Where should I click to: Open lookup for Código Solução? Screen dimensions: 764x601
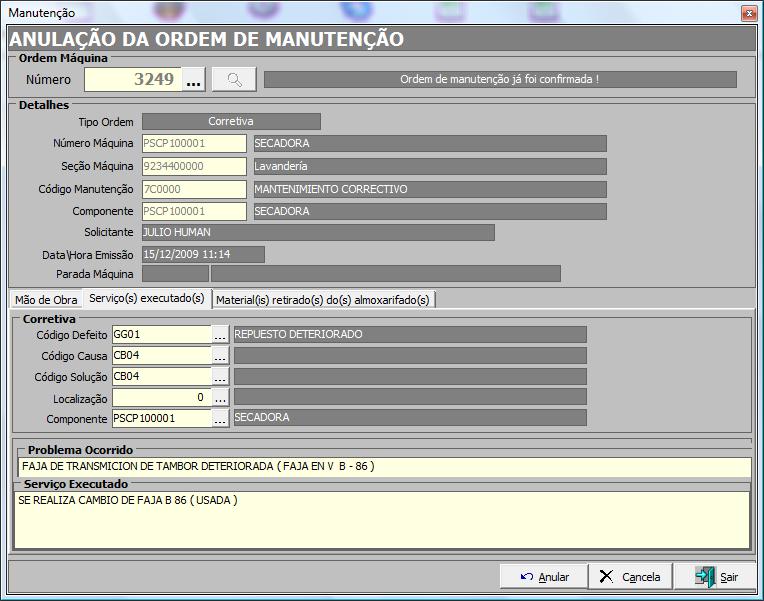[220, 376]
